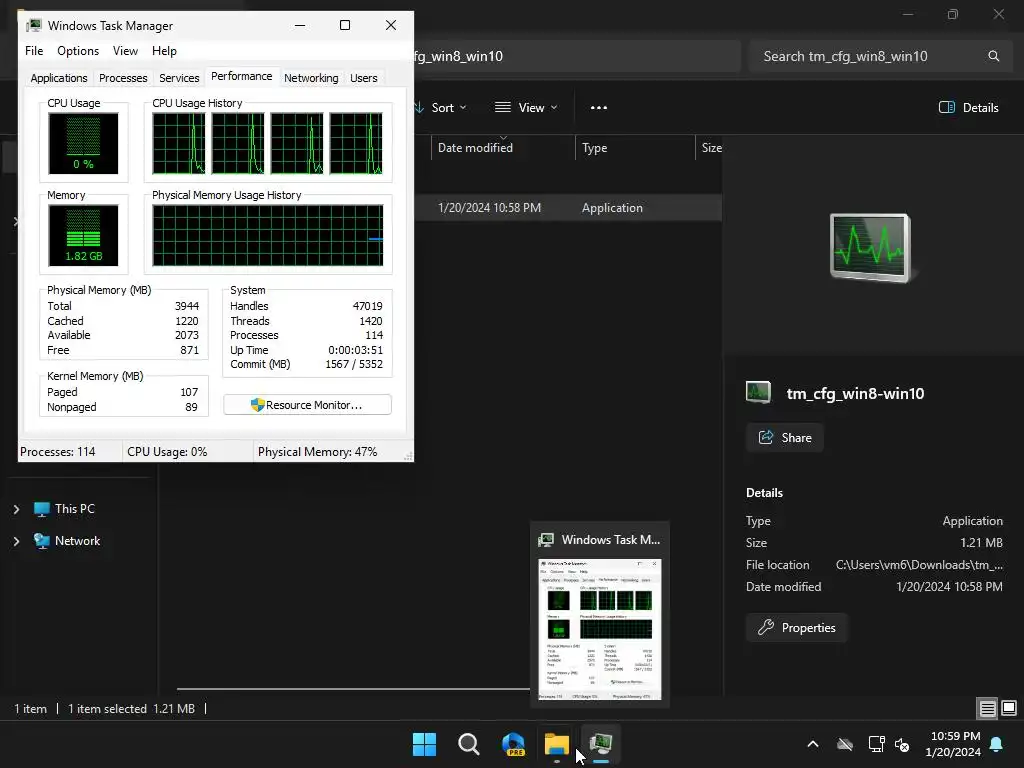Image resolution: width=1024 pixels, height=768 pixels.
Task: Click the OneDrive cloud tray icon
Action: [x=845, y=744]
